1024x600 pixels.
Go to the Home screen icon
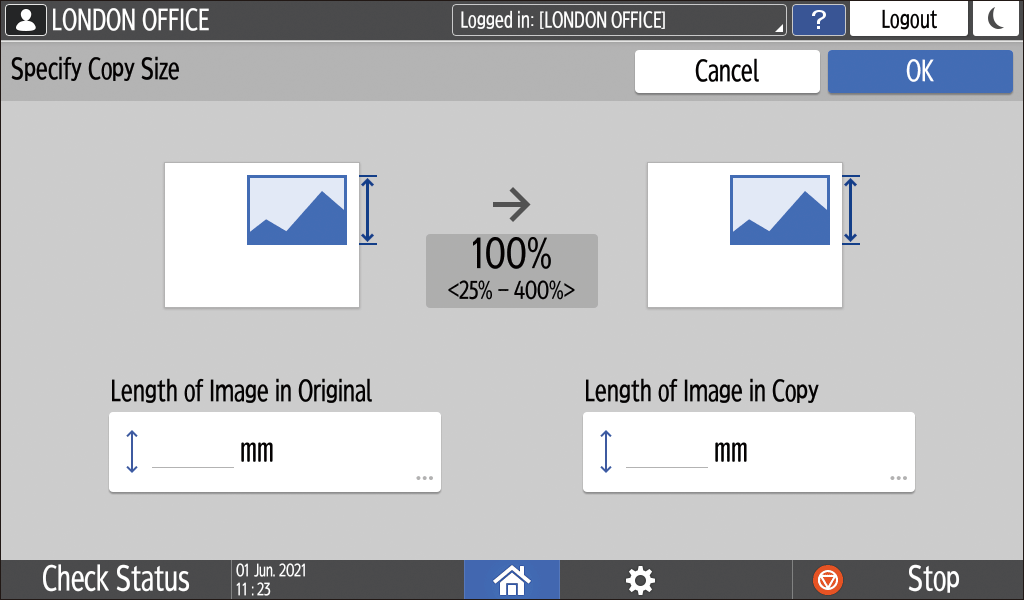point(511,579)
